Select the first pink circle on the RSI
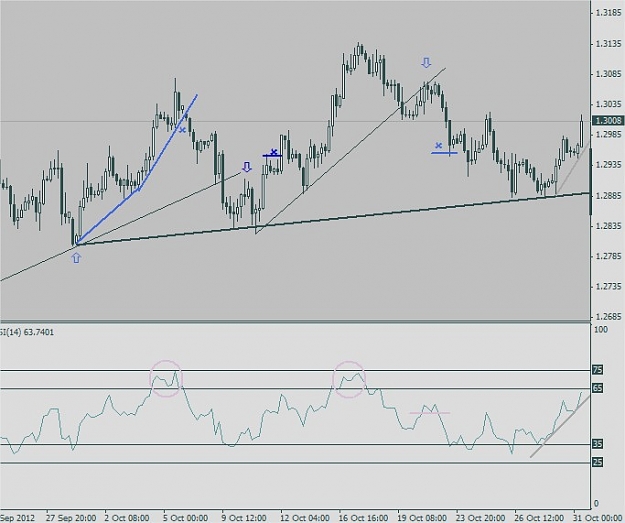 coord(166,378)
